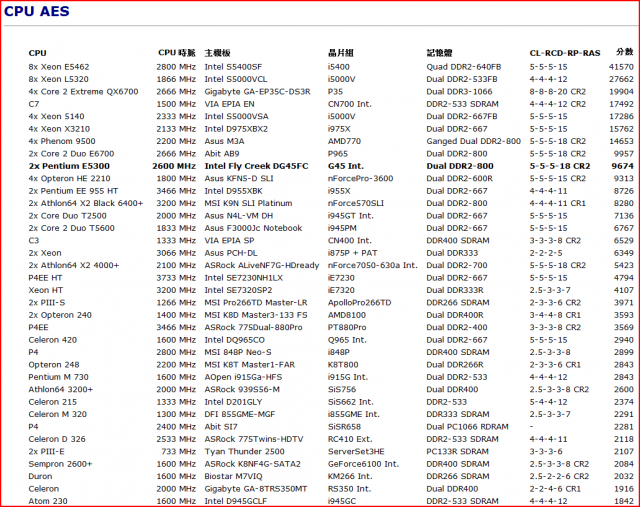Select the CPU column header
Image resolution: width=640 pixels, height=507 pixels.
[x=38, y=53]
